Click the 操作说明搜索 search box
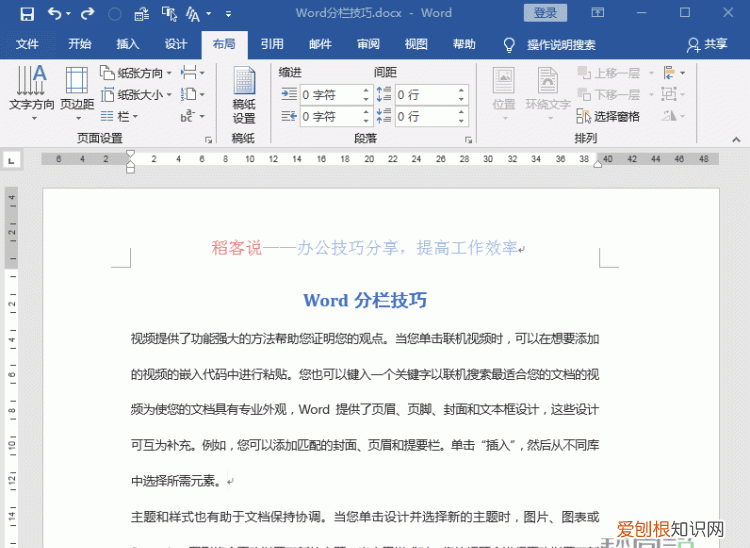The height and width of the screenshot is (548, 750). (550, 45)
